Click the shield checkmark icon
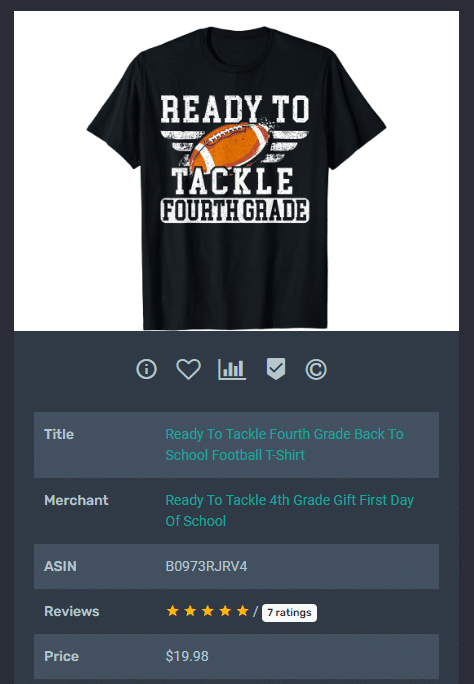The height and width of the screenshot is (684, 474). coord(276,369)
